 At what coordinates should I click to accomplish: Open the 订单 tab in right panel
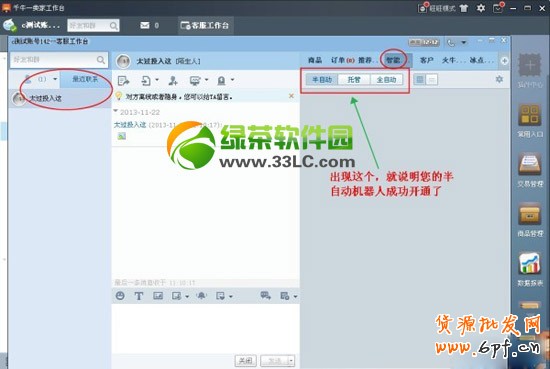pyautogui.click(x=342, y=60)
